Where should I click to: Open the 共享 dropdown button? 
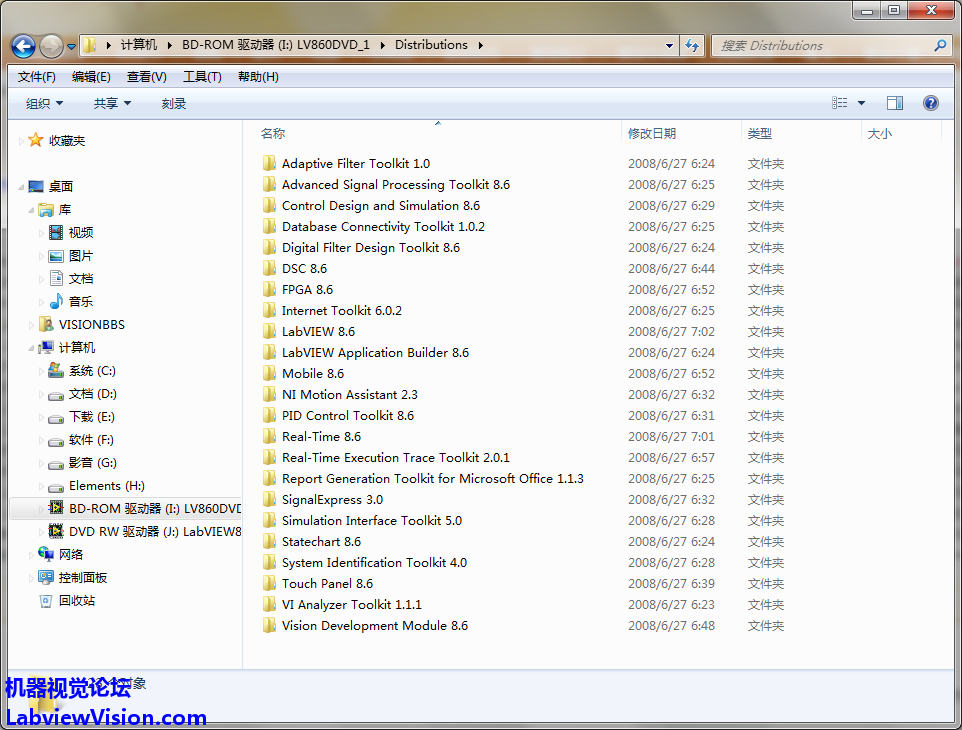[112, 104]
